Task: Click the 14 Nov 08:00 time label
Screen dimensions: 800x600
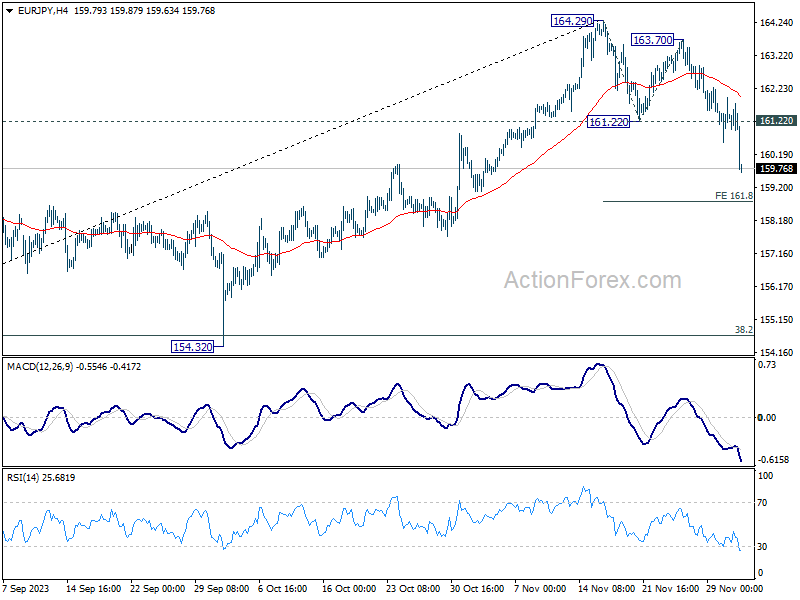Action: [606, 589]
